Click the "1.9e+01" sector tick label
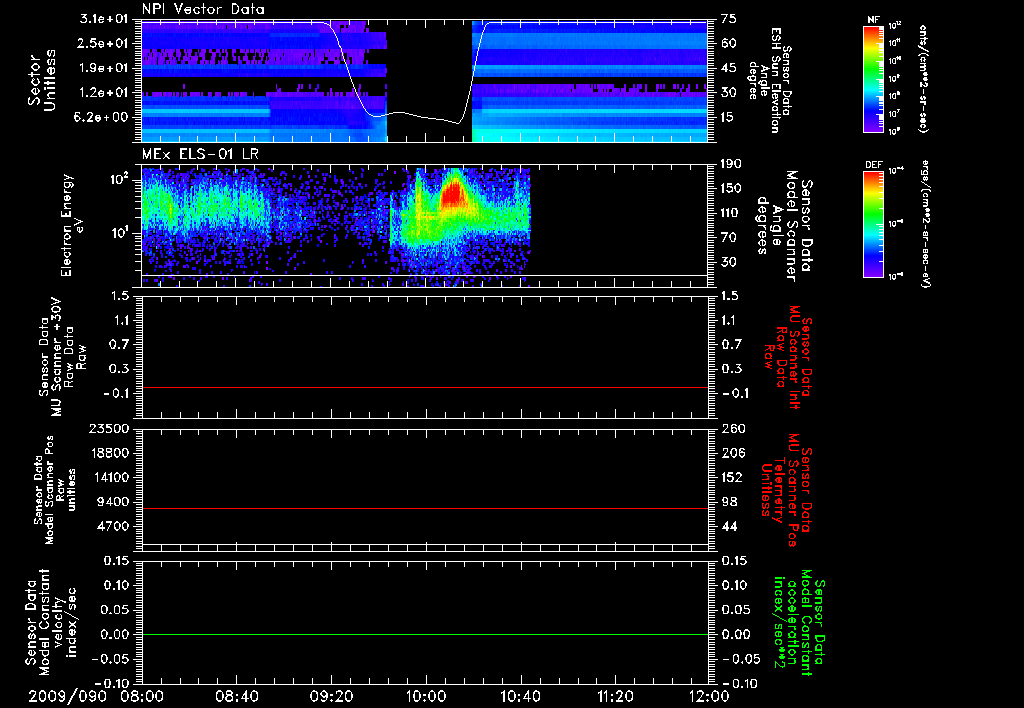The height and width of the screenshot is (708, 1024). (x=104, y=68)
